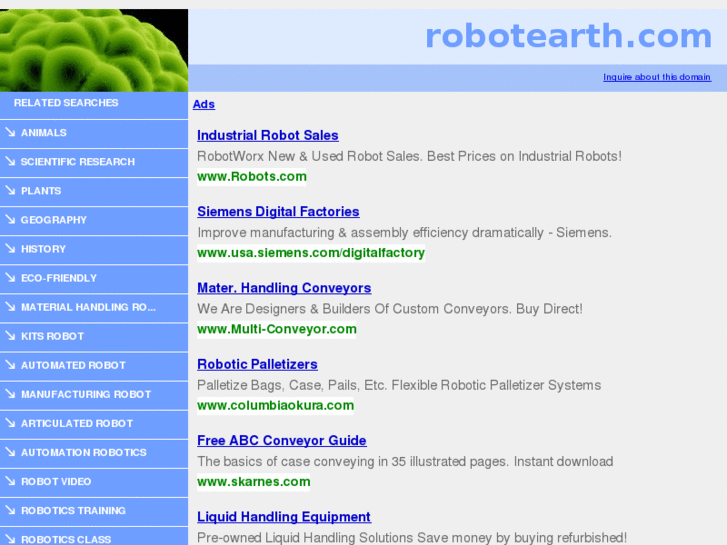Open the Robotic Palletizers ad
This screenshot has height=545, width=727.
coord(257,365)
